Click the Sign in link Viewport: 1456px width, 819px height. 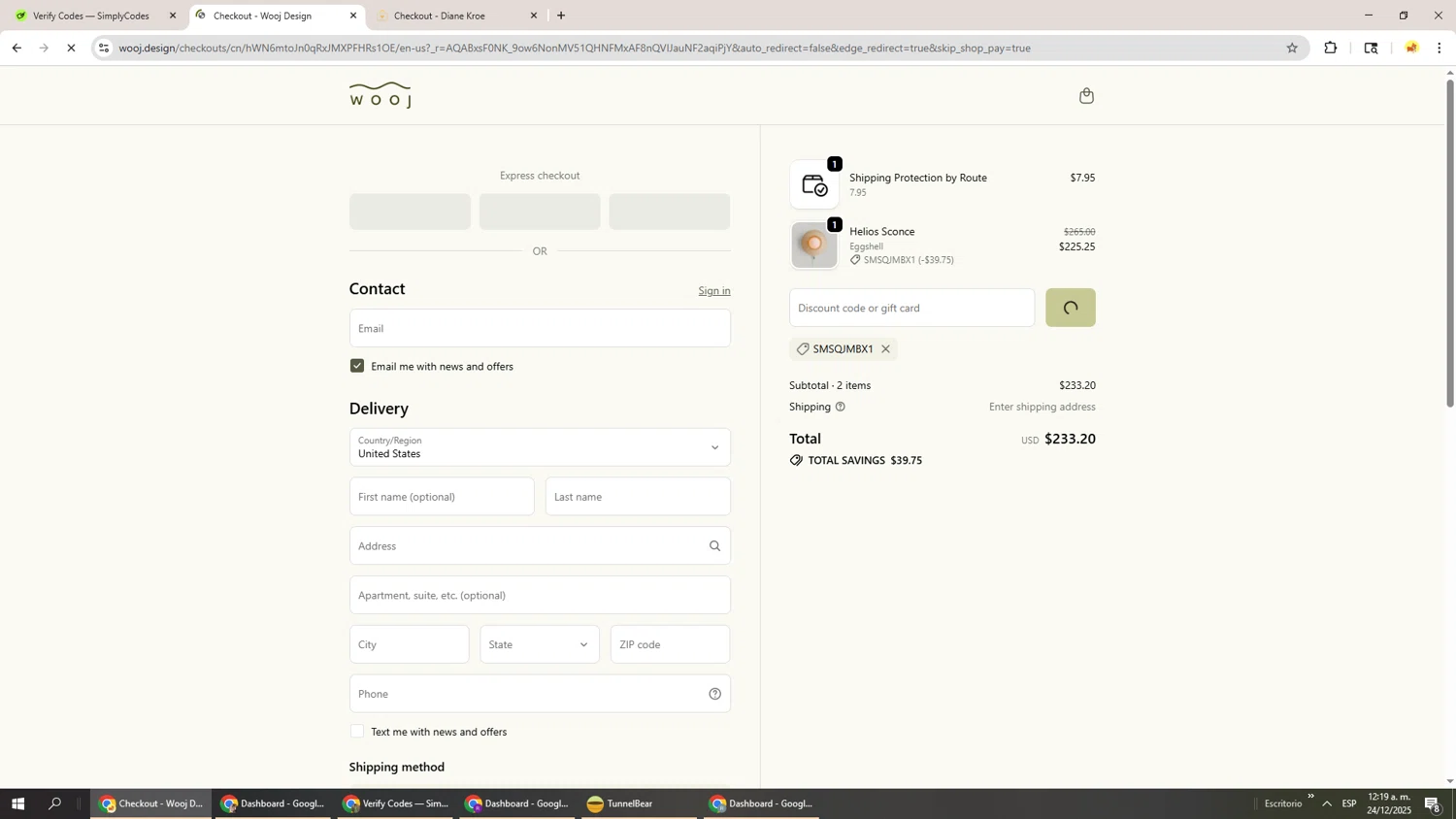point(714,291)
